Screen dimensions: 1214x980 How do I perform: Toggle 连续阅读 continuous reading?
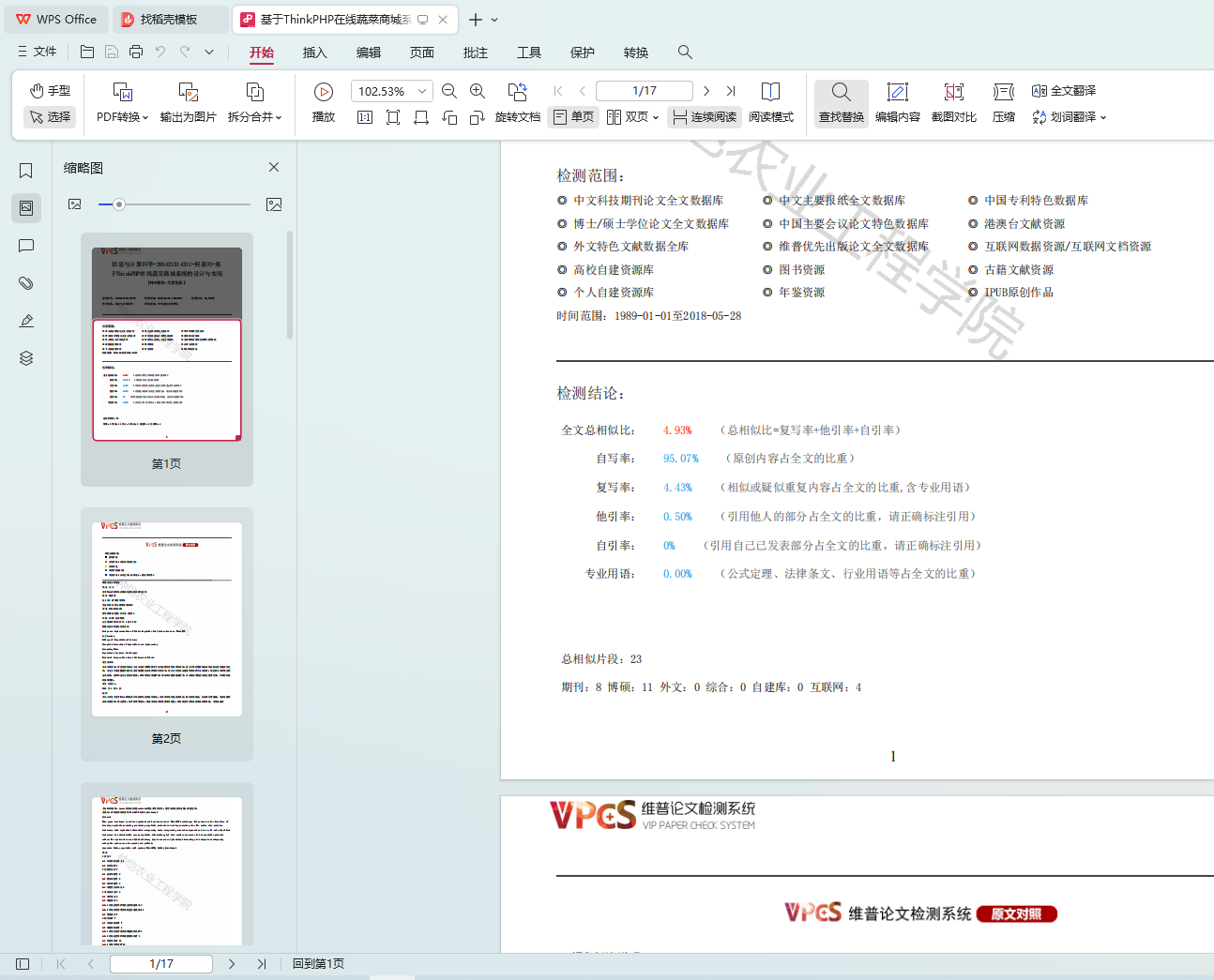pyautogui.click(x=705, y=117)
